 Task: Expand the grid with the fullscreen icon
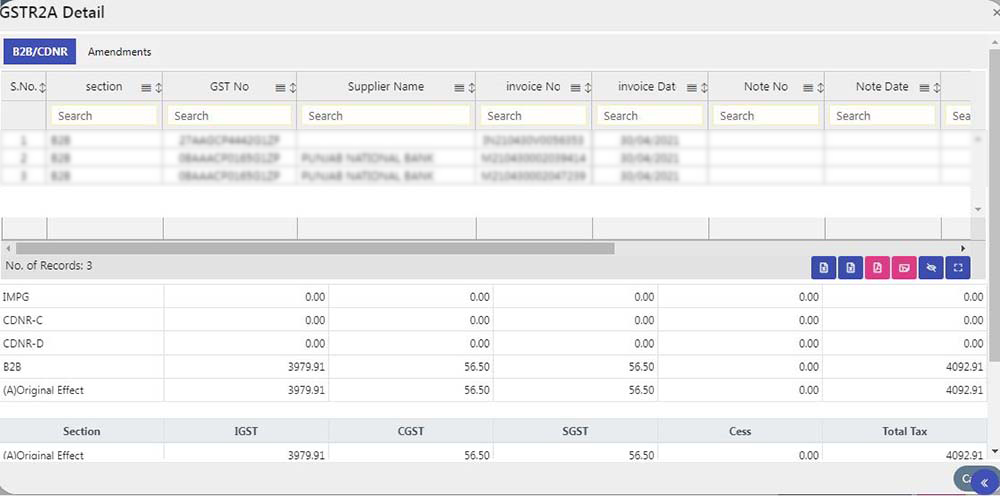tap(957, 268)
